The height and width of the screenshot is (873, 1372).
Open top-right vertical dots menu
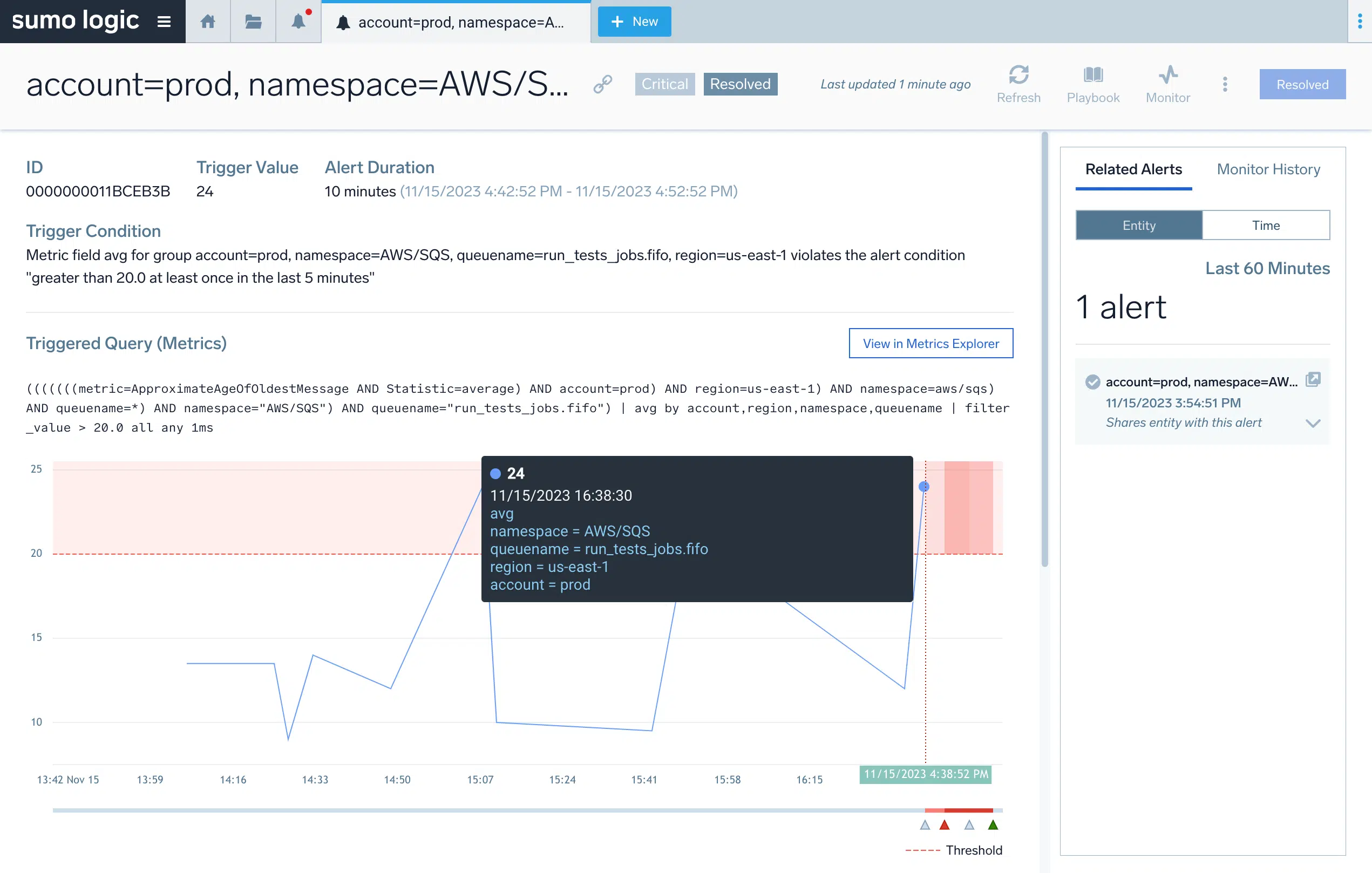1360,22
